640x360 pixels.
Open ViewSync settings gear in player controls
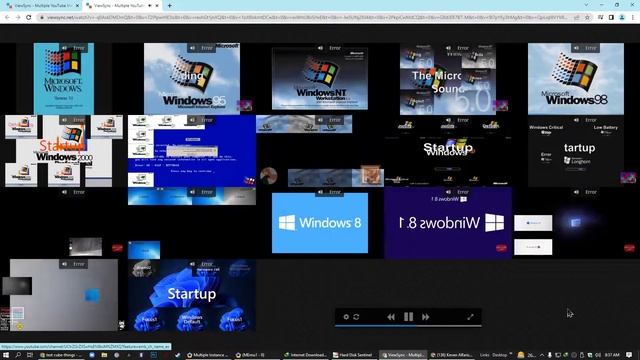point(346,317)
